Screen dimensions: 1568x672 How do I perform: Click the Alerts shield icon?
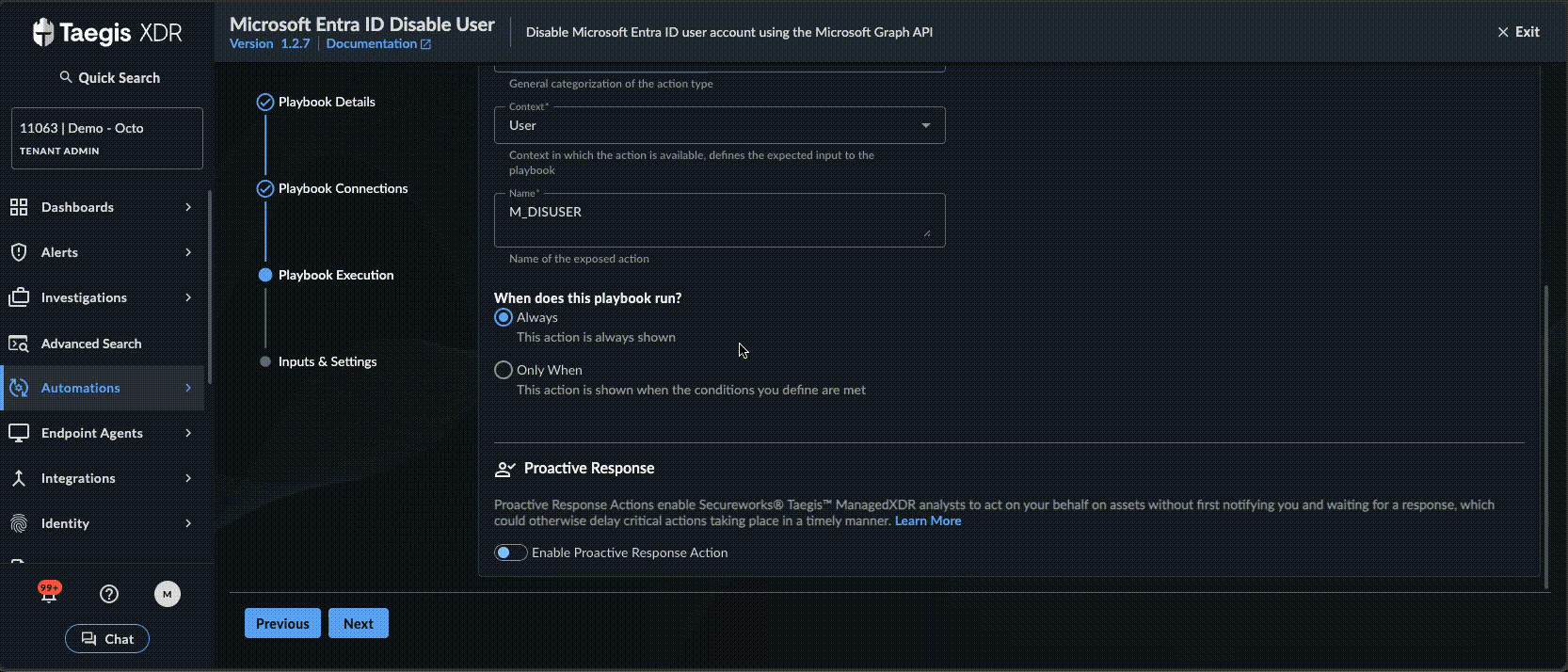tap(19, 252)
